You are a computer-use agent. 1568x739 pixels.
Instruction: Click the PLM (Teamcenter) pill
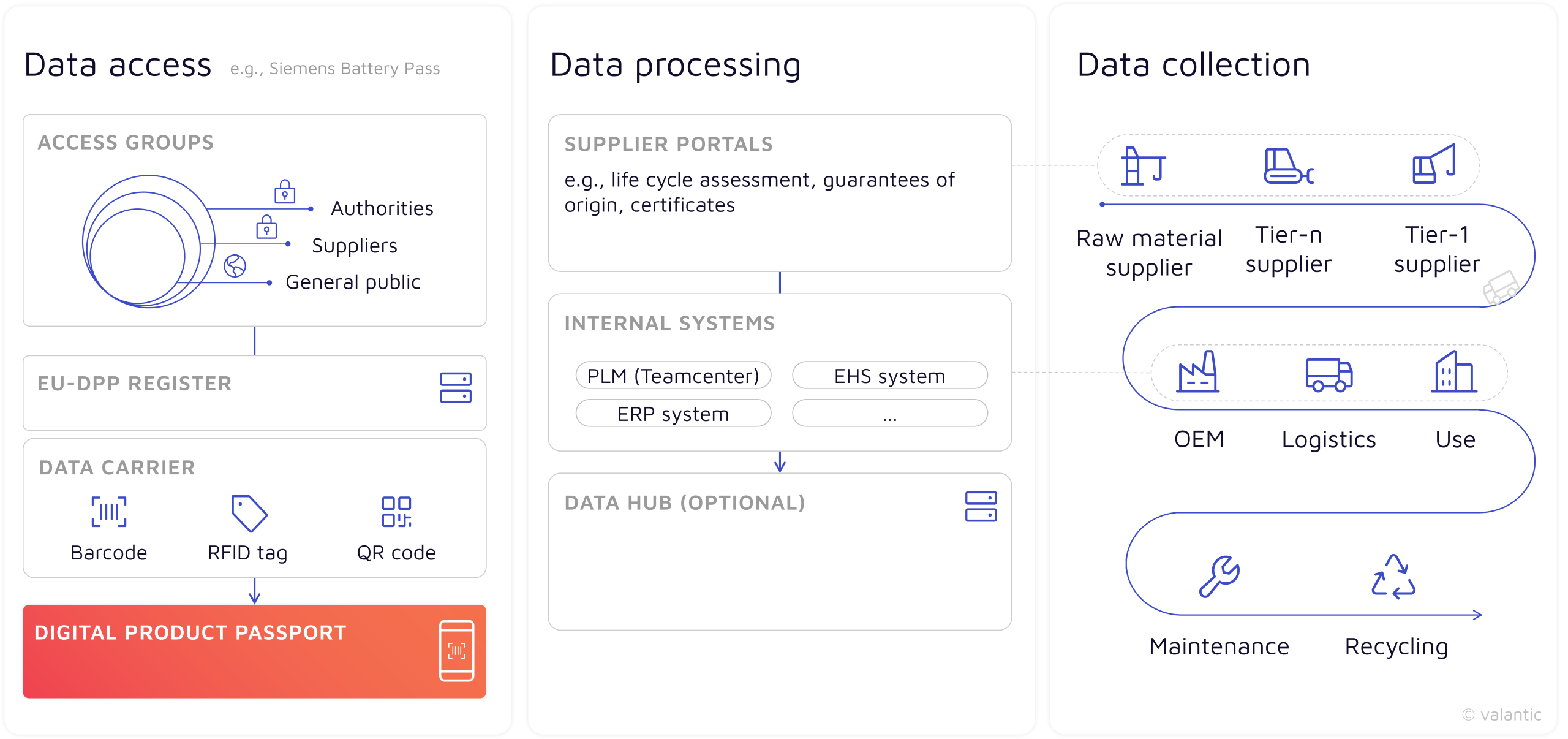click(673, 376)
